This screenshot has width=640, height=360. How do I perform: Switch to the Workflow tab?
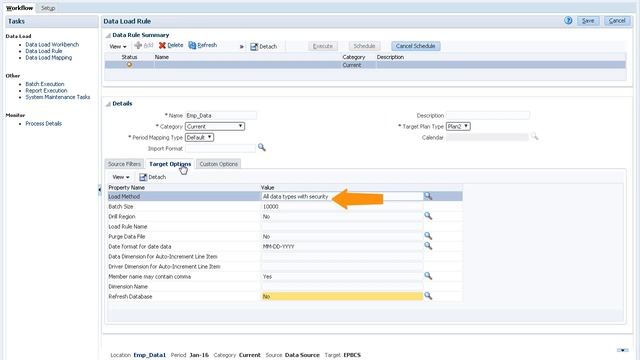tap(20, 8)
